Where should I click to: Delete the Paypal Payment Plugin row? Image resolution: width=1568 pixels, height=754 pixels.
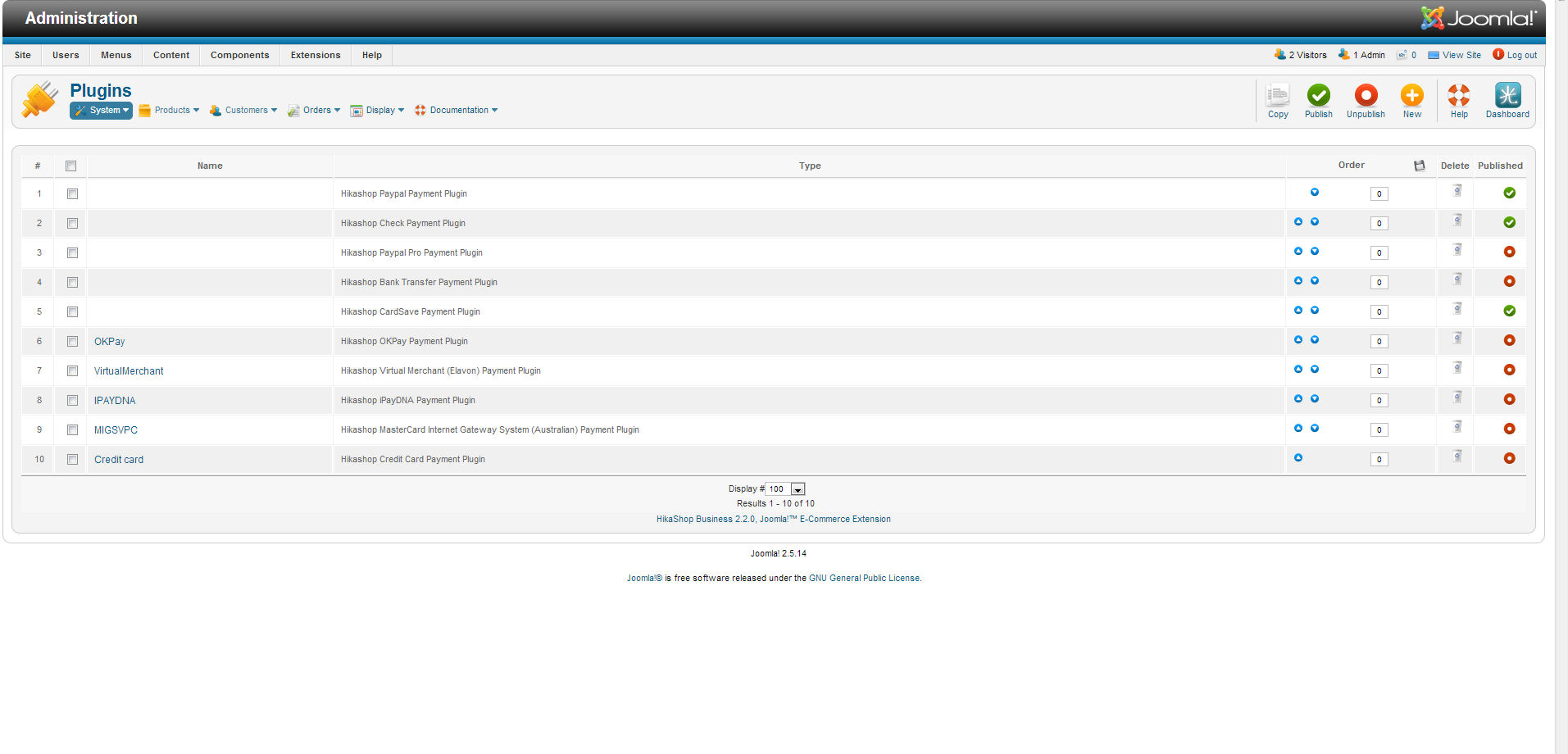click(x=1457, y=191)
